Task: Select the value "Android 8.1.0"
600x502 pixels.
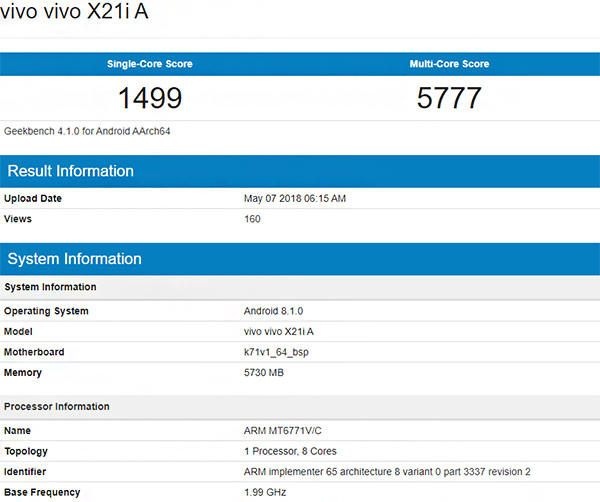Action: pyautogui.click(x=273, y=311)
